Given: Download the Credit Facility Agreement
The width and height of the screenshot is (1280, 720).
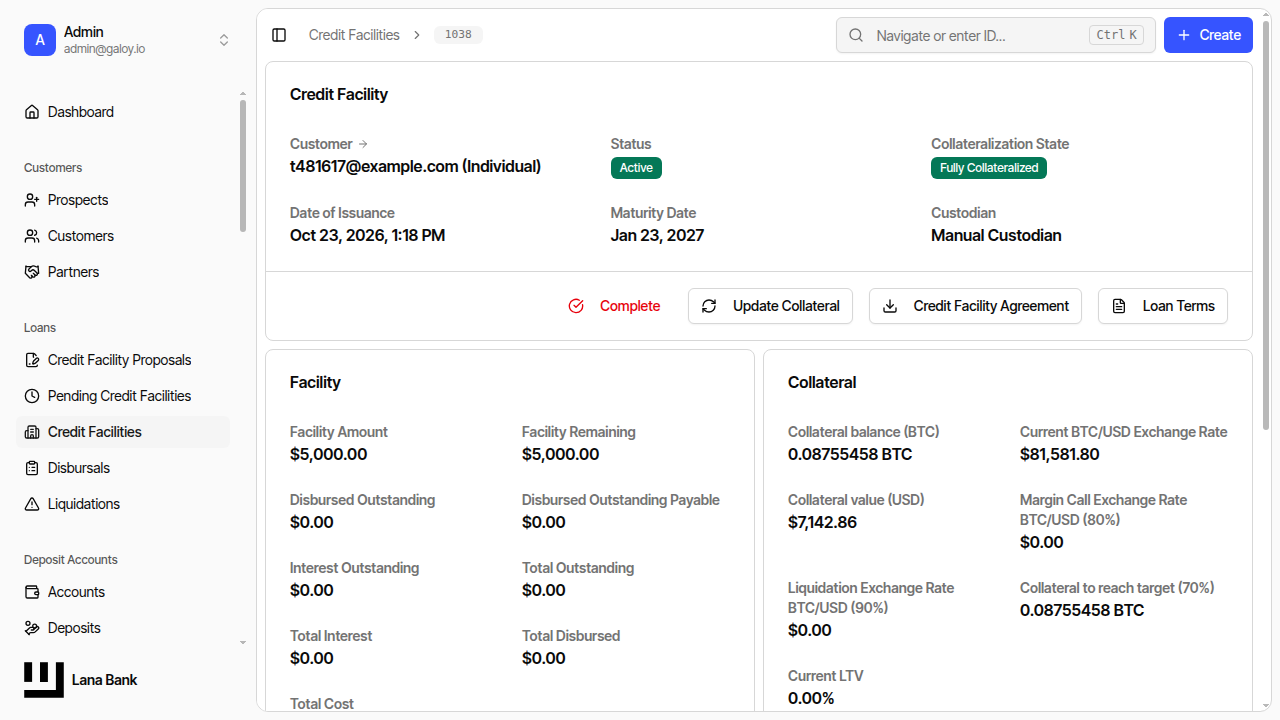Looking at the screenshot, I should [975, 306].
